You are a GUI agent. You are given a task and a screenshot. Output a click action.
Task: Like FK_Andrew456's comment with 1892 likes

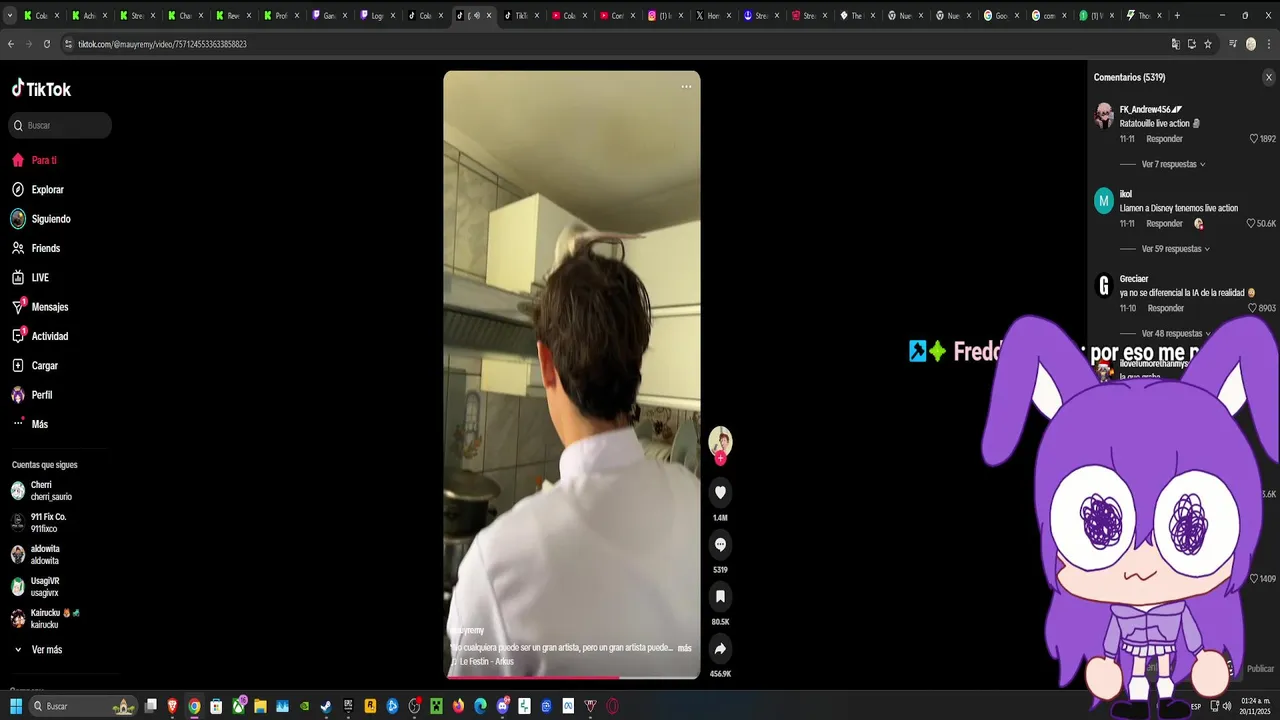[1254, 139]
